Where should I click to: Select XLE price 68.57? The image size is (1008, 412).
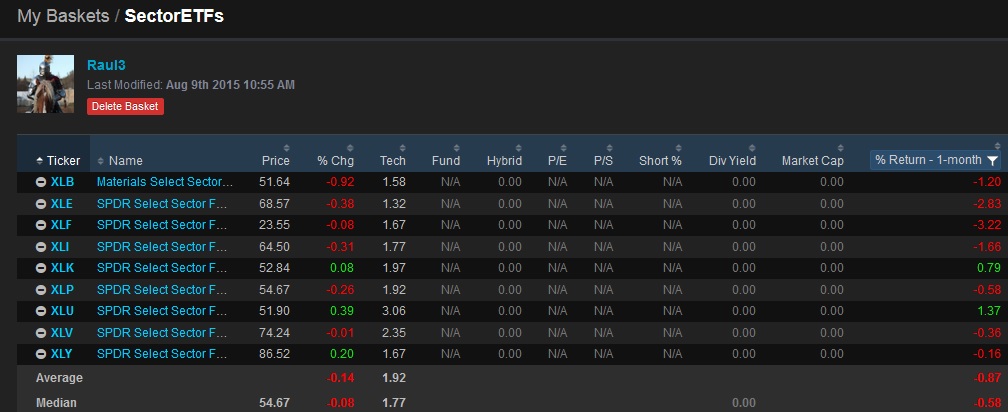tap(274, 204)
